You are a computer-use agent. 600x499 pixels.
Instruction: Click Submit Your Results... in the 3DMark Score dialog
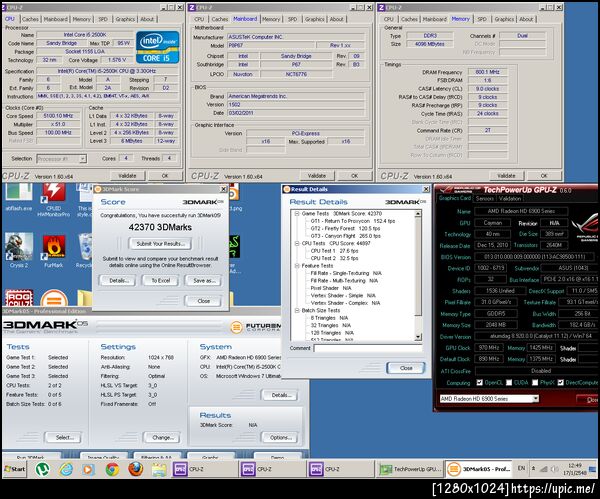coord(160,244)
